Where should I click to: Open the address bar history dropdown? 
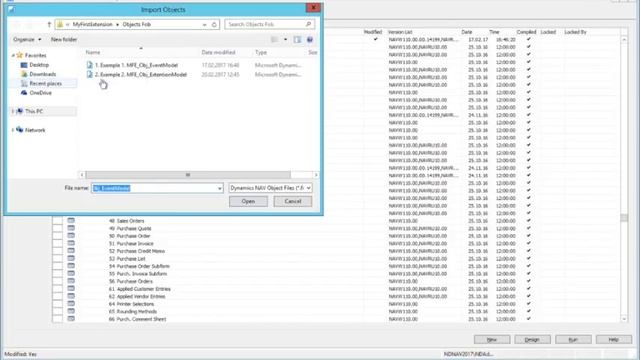(204, 24)
